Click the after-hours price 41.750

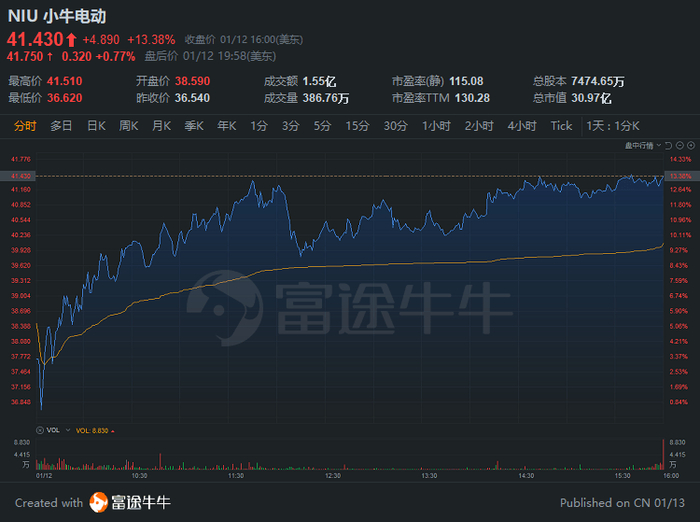[25, 57]
